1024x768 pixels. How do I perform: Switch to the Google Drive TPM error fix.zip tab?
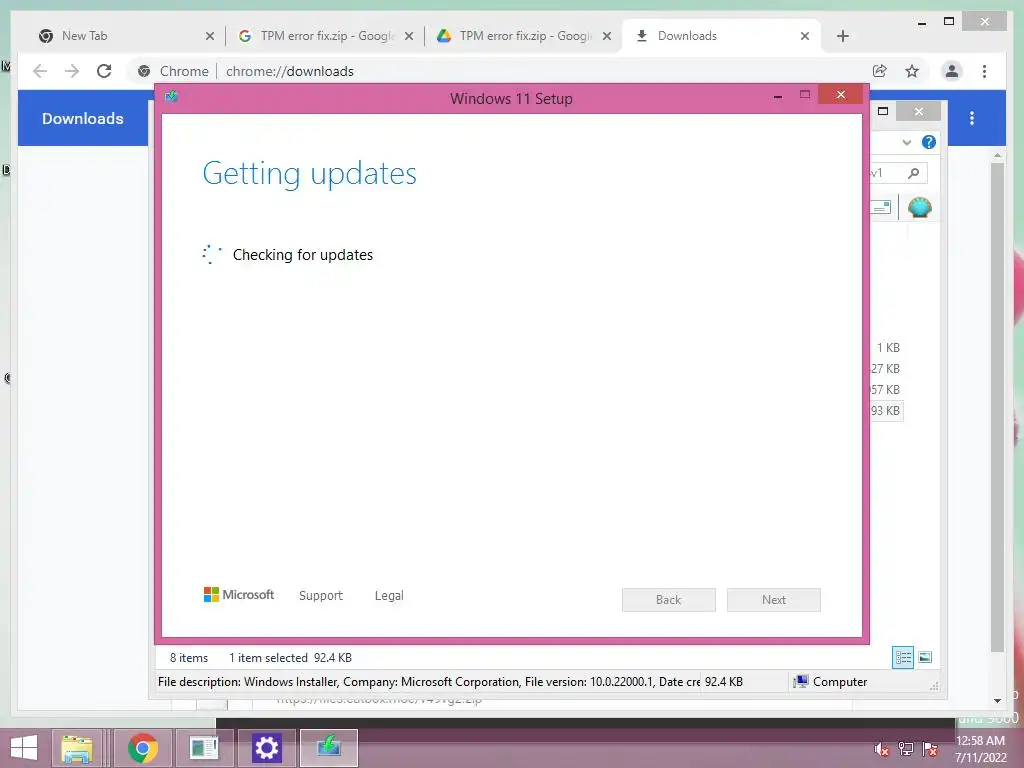pos(526,36)
